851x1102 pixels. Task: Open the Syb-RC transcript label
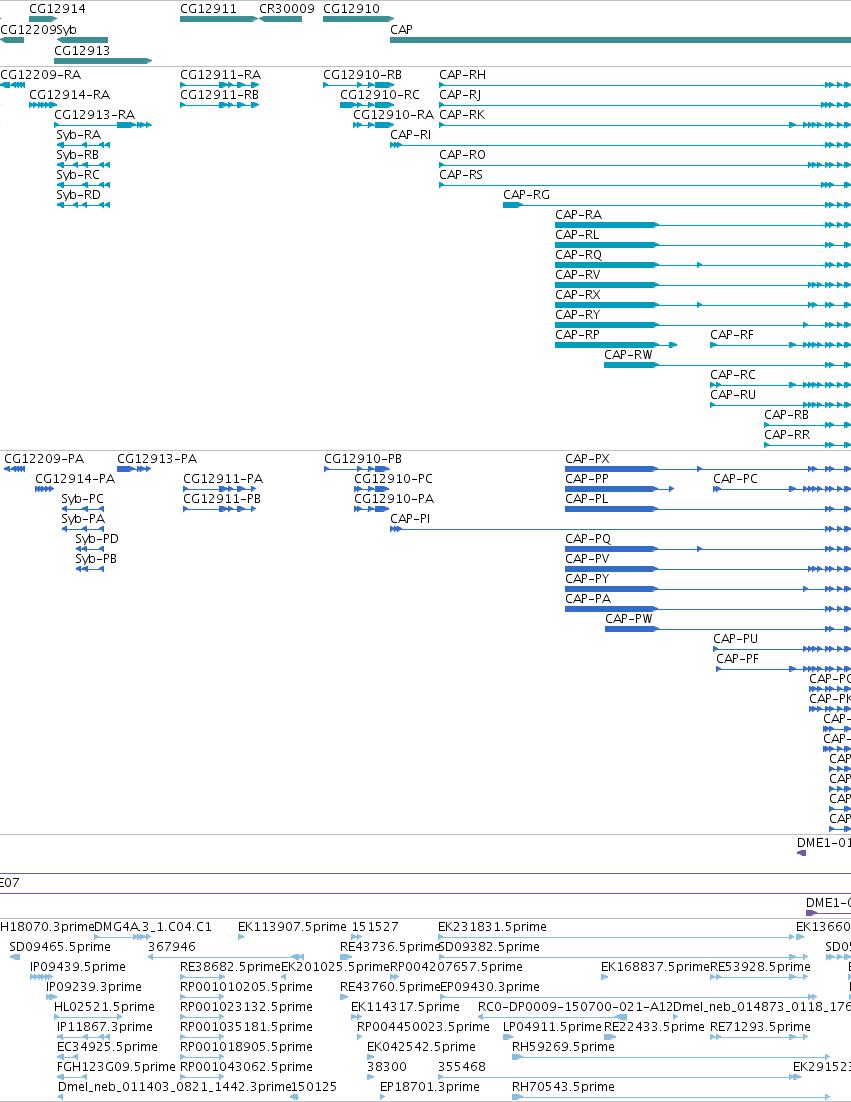tap(78, 174)
